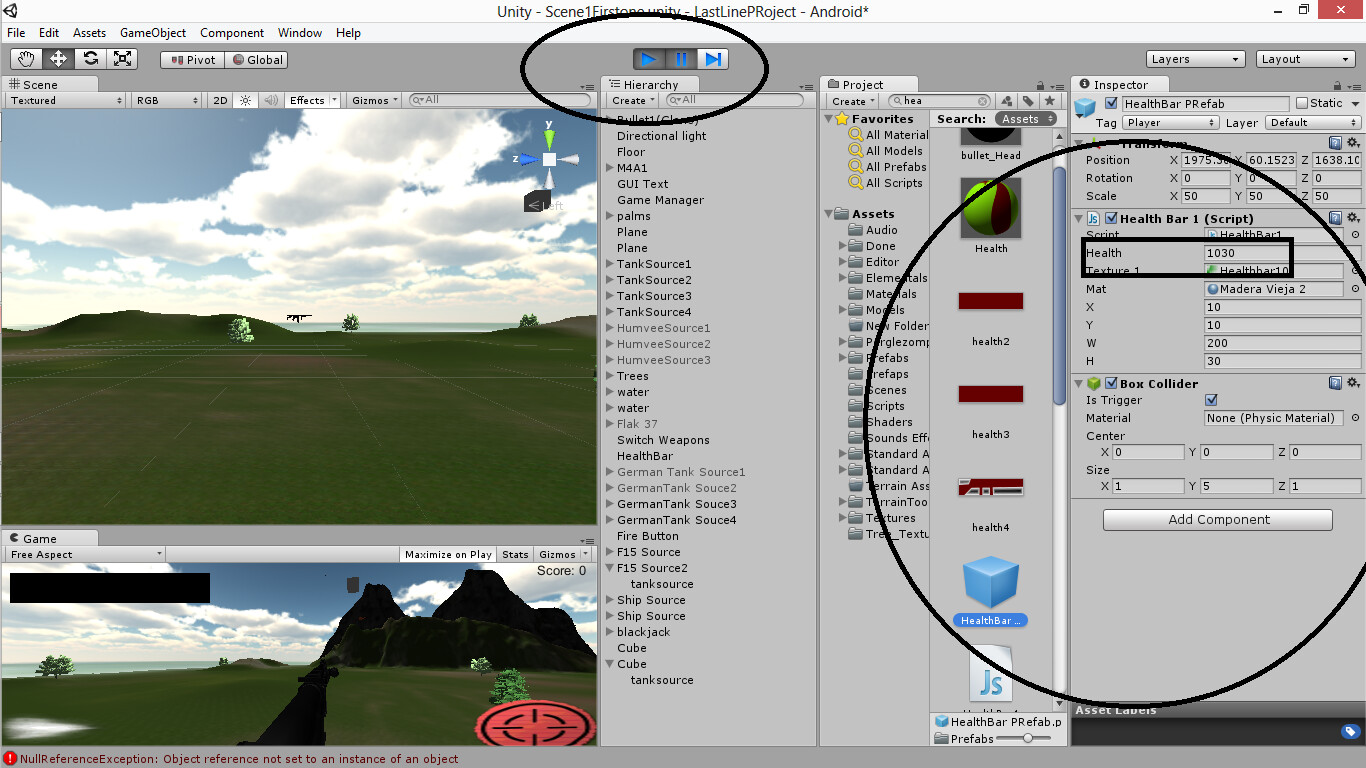1366x768 pixels.
Task: Click the Add Component button
Action: [x=1217, y=519]
